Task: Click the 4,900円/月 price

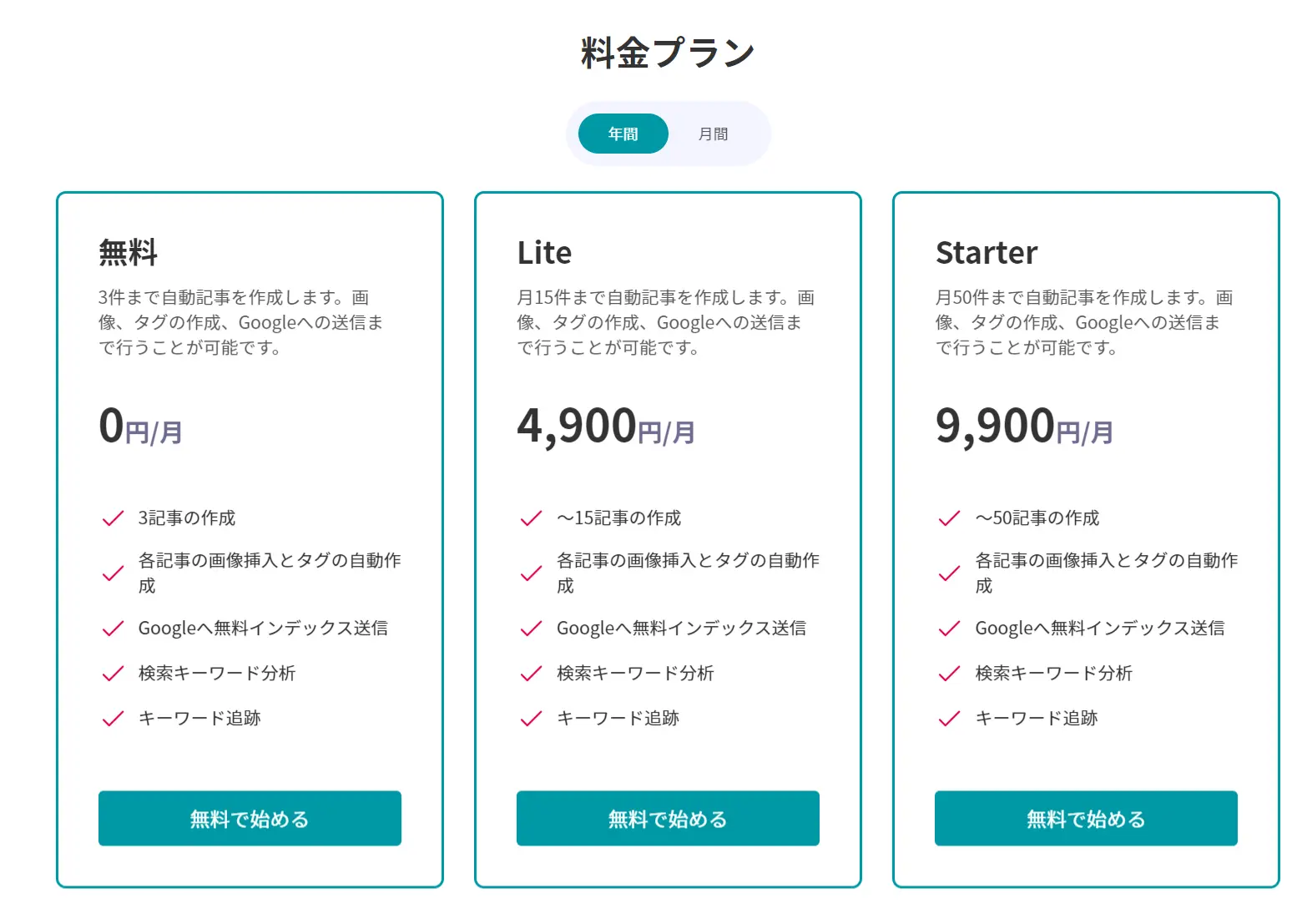Action: tap(605, 427)
